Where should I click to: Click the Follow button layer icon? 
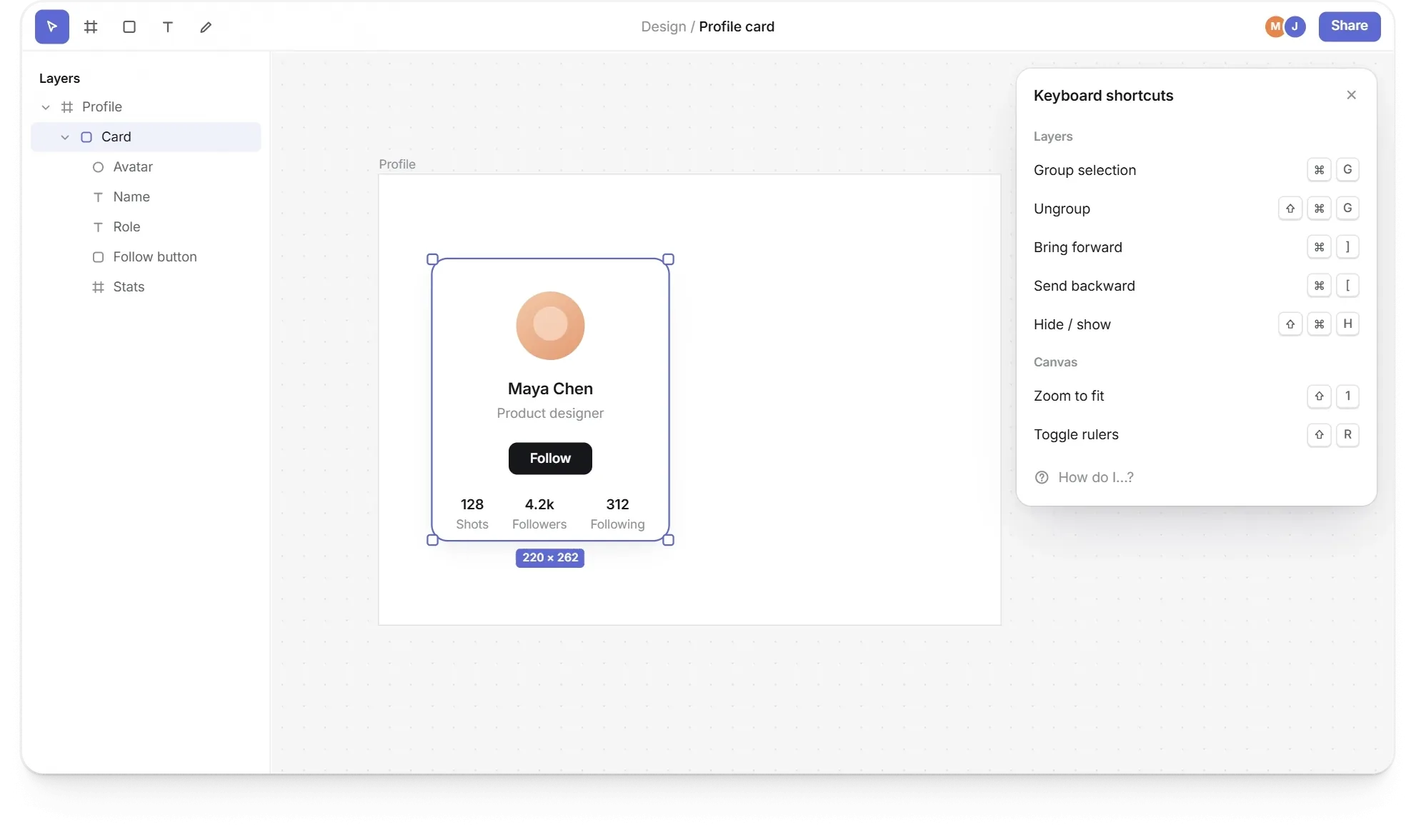click(x=98, y=257)
